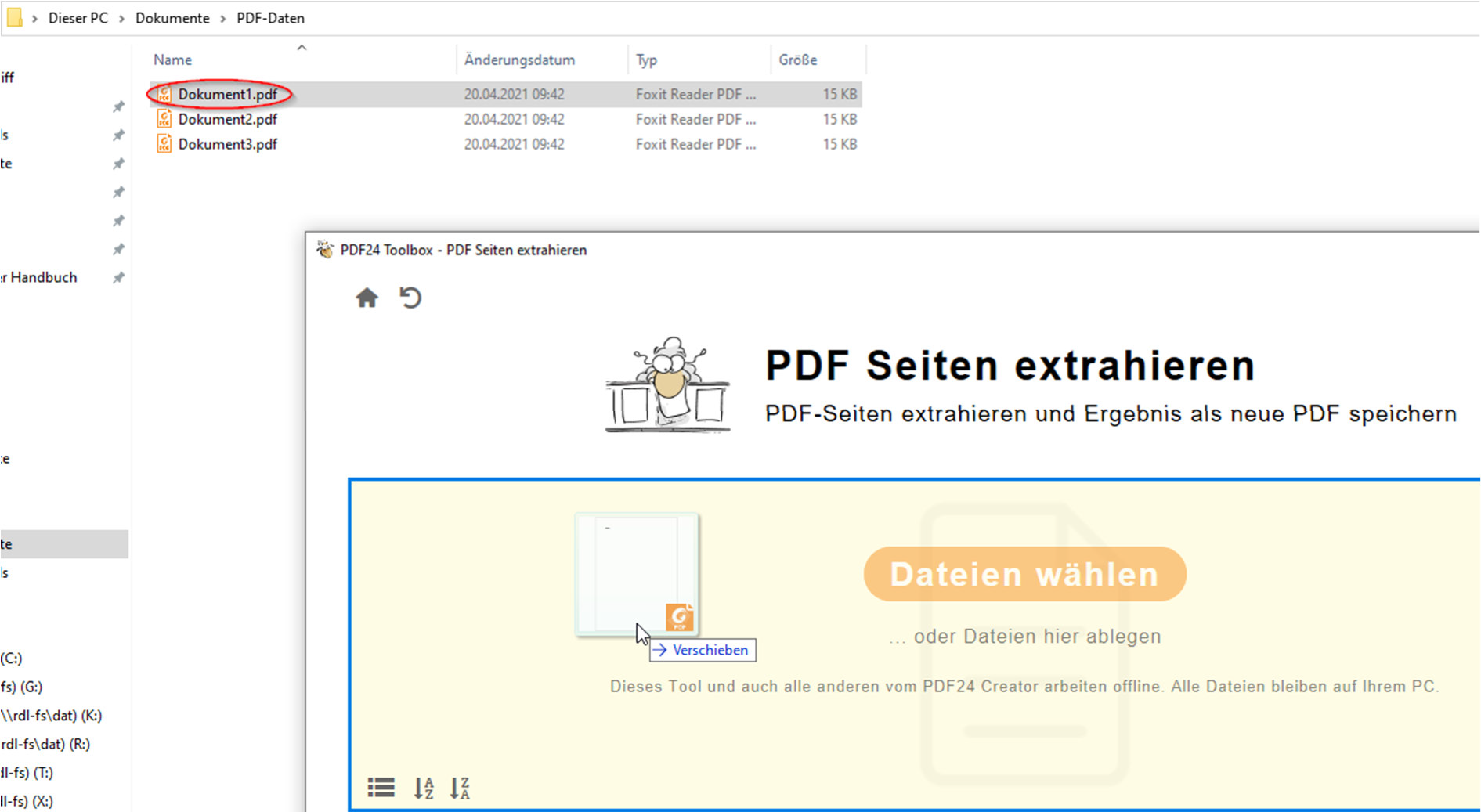The image size is (1481, 812).
Task: Click the Dokument1.pdf PDF24 file icon
Action: pos(164,93)
